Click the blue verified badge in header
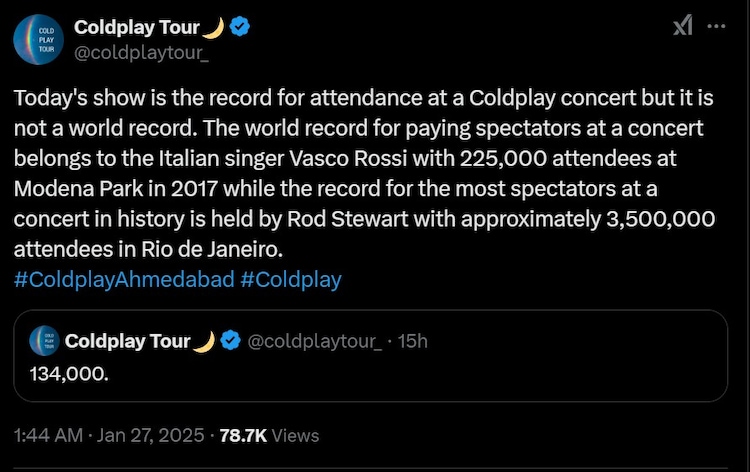 (x=239, y=27)
